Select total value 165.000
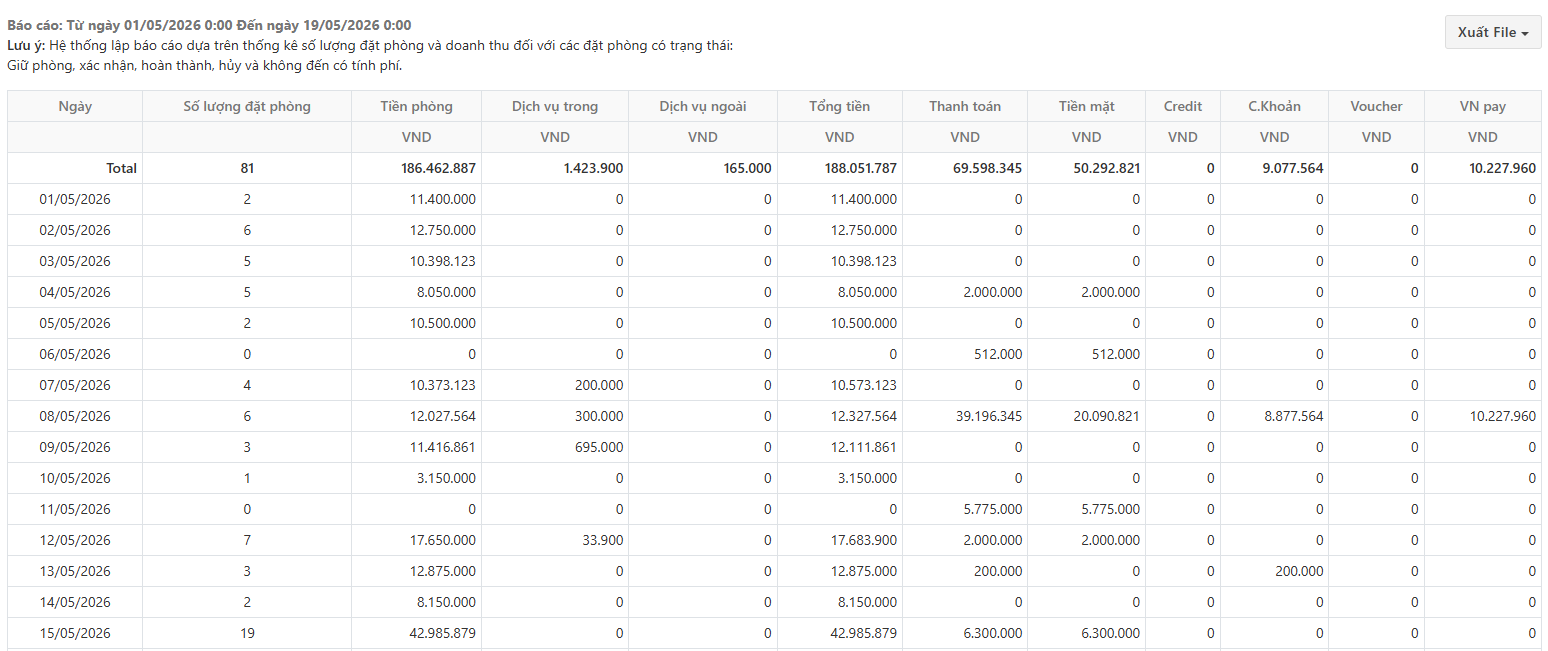The image size is (1548, 651). (748, 168)
